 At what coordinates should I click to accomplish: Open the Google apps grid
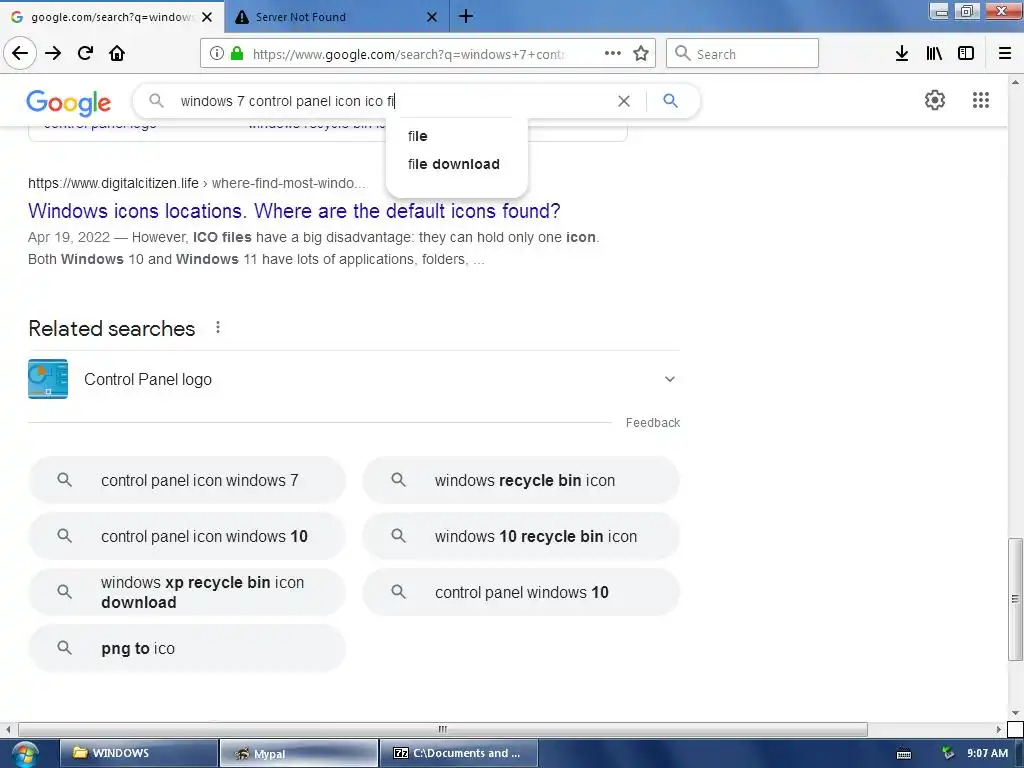[x=980, y=100]
